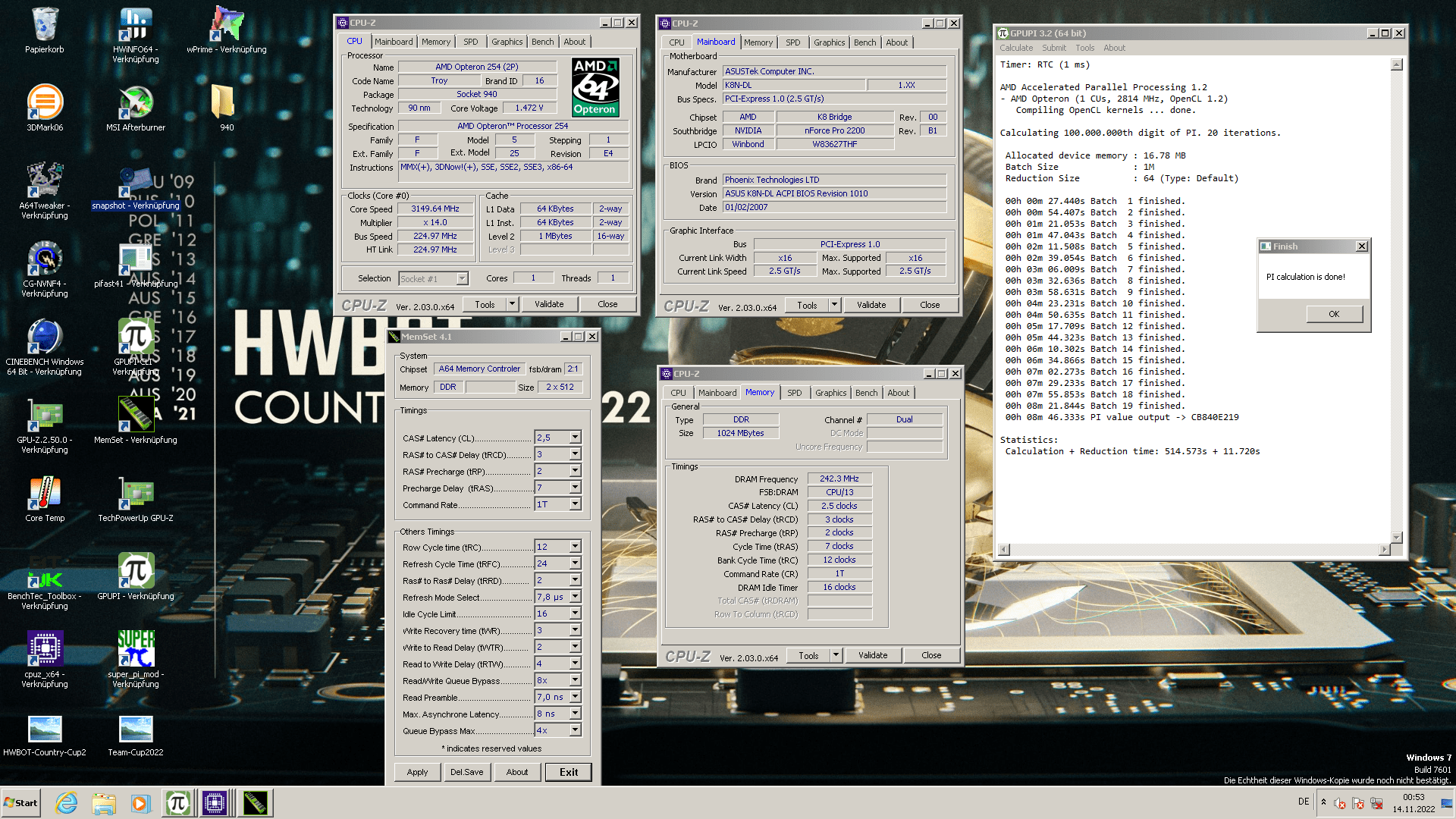Open the Calculate menu in GPUPI
This screenshot has height=819, width=1456.
[1016, 48]
